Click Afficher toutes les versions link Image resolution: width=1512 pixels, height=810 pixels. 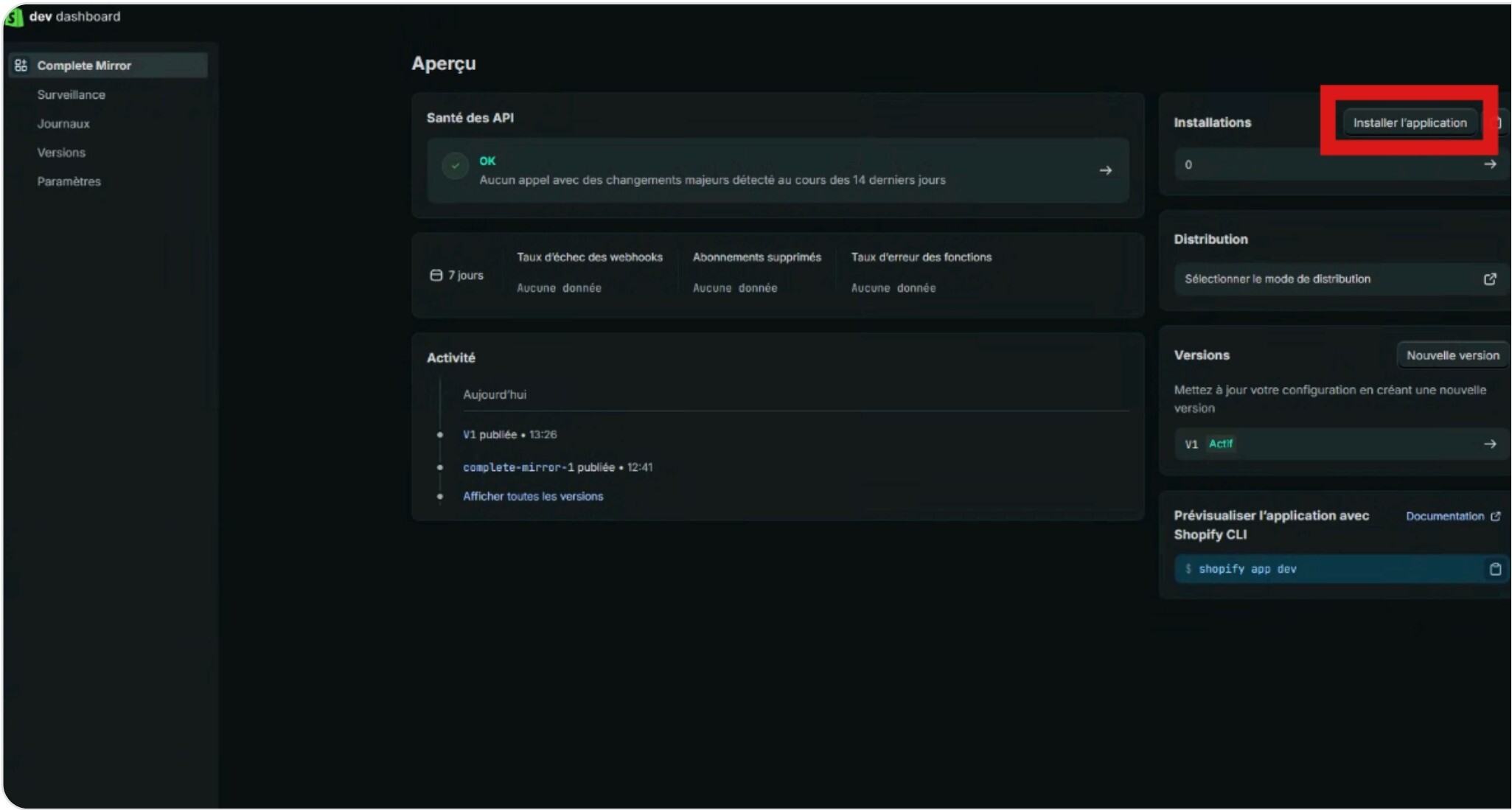coord(533,497)
